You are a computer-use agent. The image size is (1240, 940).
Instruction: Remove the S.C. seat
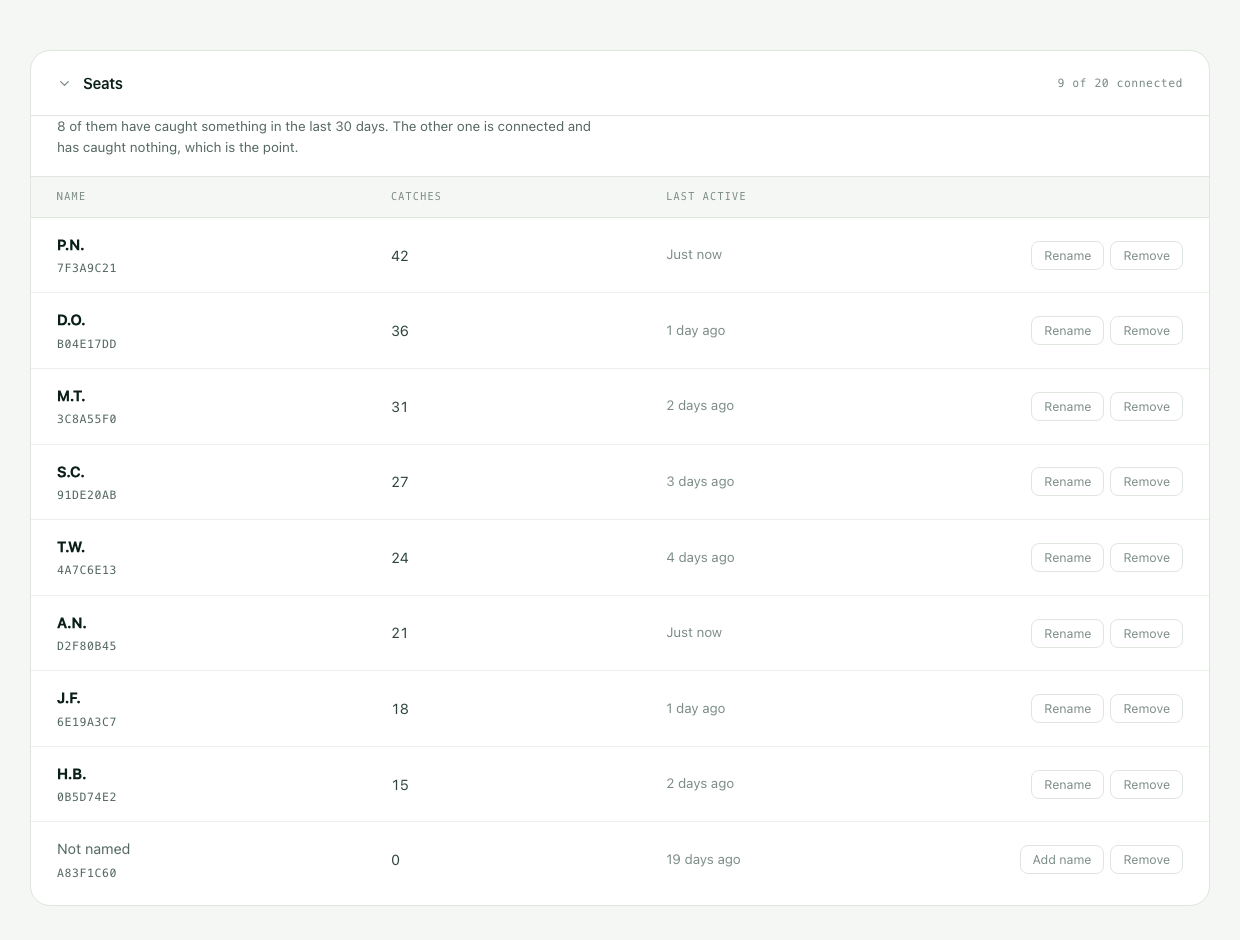coord(1146,482)
